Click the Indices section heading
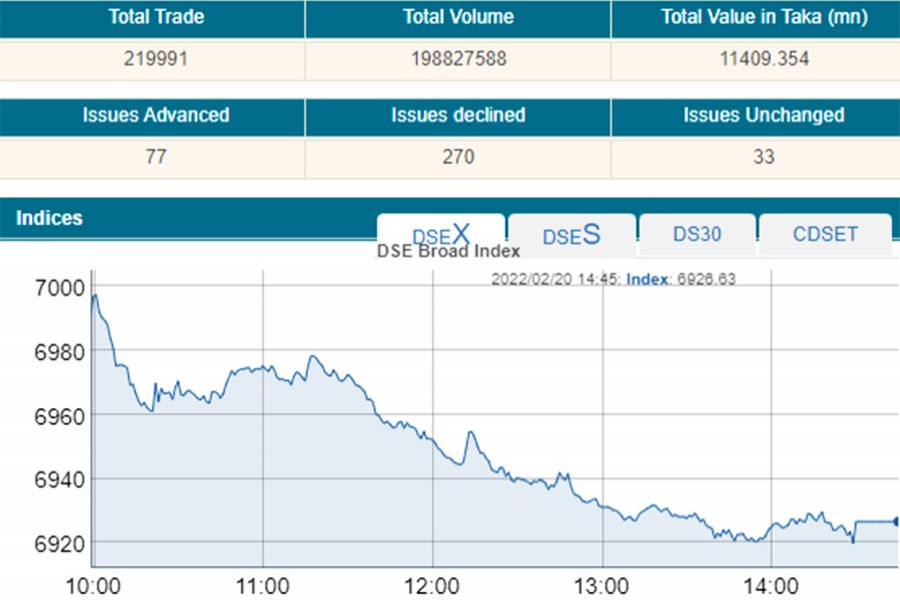 [x=50, y=218]
